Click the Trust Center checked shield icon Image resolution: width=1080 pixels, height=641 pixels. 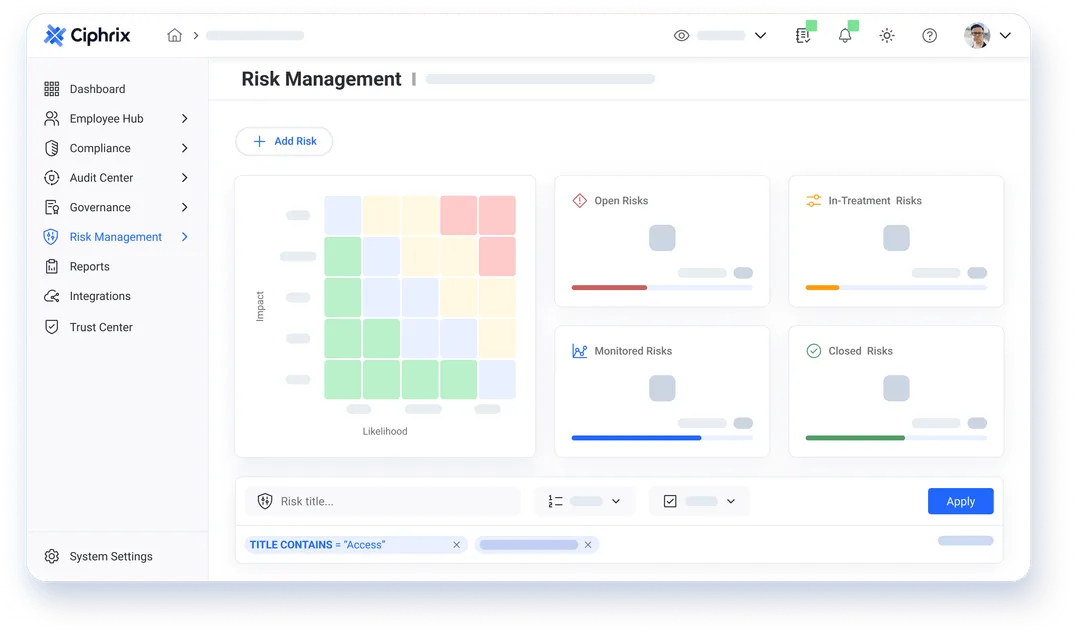click(x=52, y=327)
